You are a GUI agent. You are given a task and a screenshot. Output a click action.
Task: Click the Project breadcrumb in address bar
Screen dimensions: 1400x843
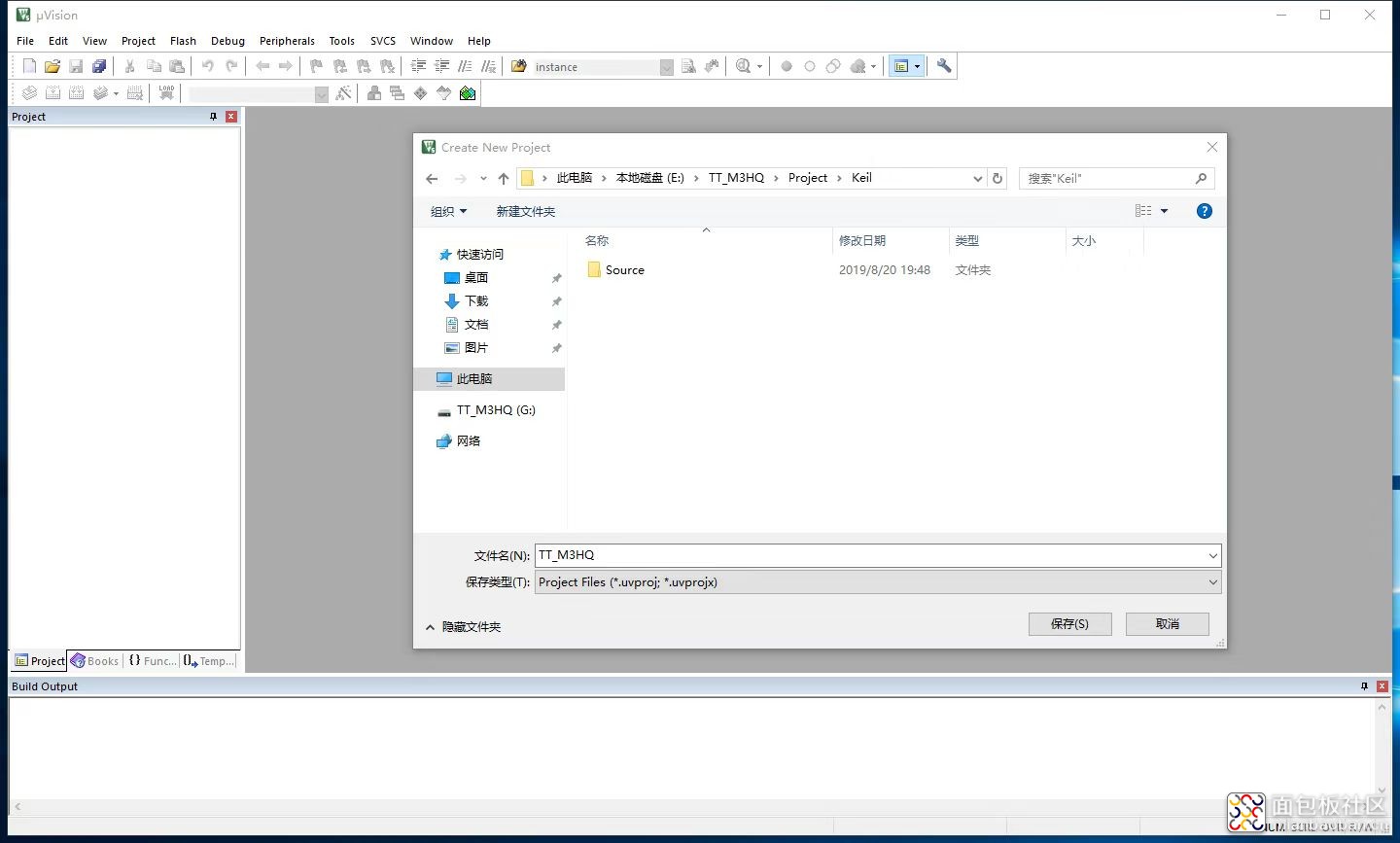(808, 178)
